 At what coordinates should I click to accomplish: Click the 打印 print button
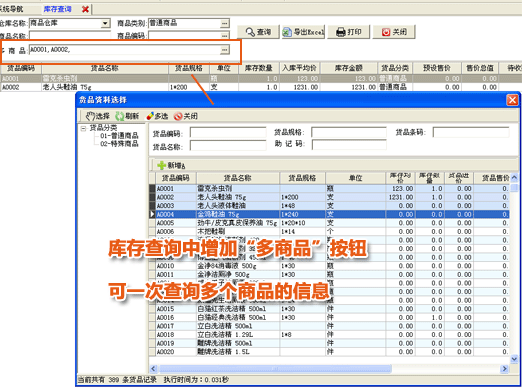[x=349, y=32]
